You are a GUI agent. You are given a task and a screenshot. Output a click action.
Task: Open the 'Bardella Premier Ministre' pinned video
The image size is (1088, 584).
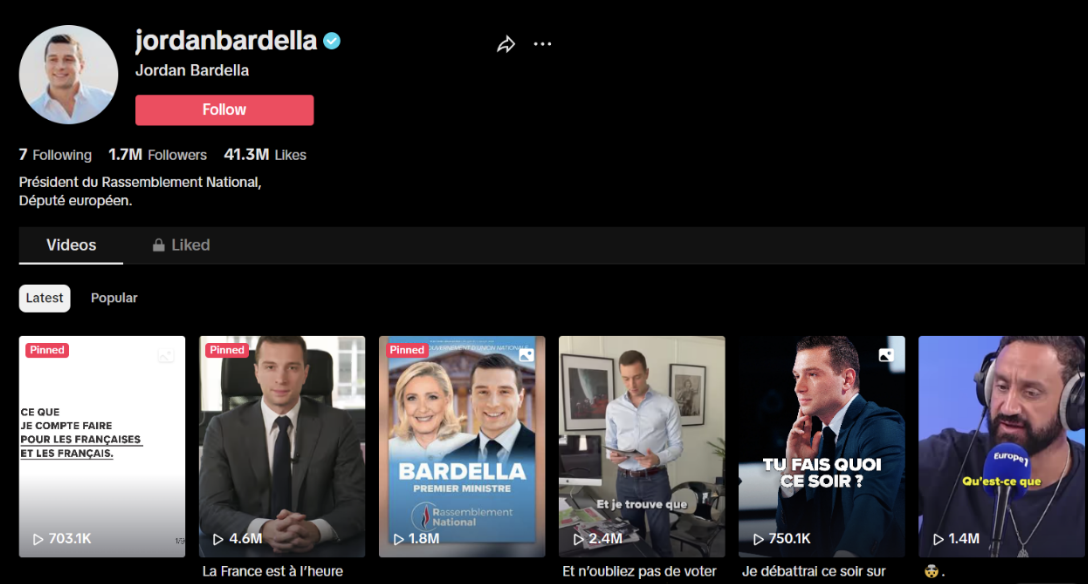pos(462,447)
